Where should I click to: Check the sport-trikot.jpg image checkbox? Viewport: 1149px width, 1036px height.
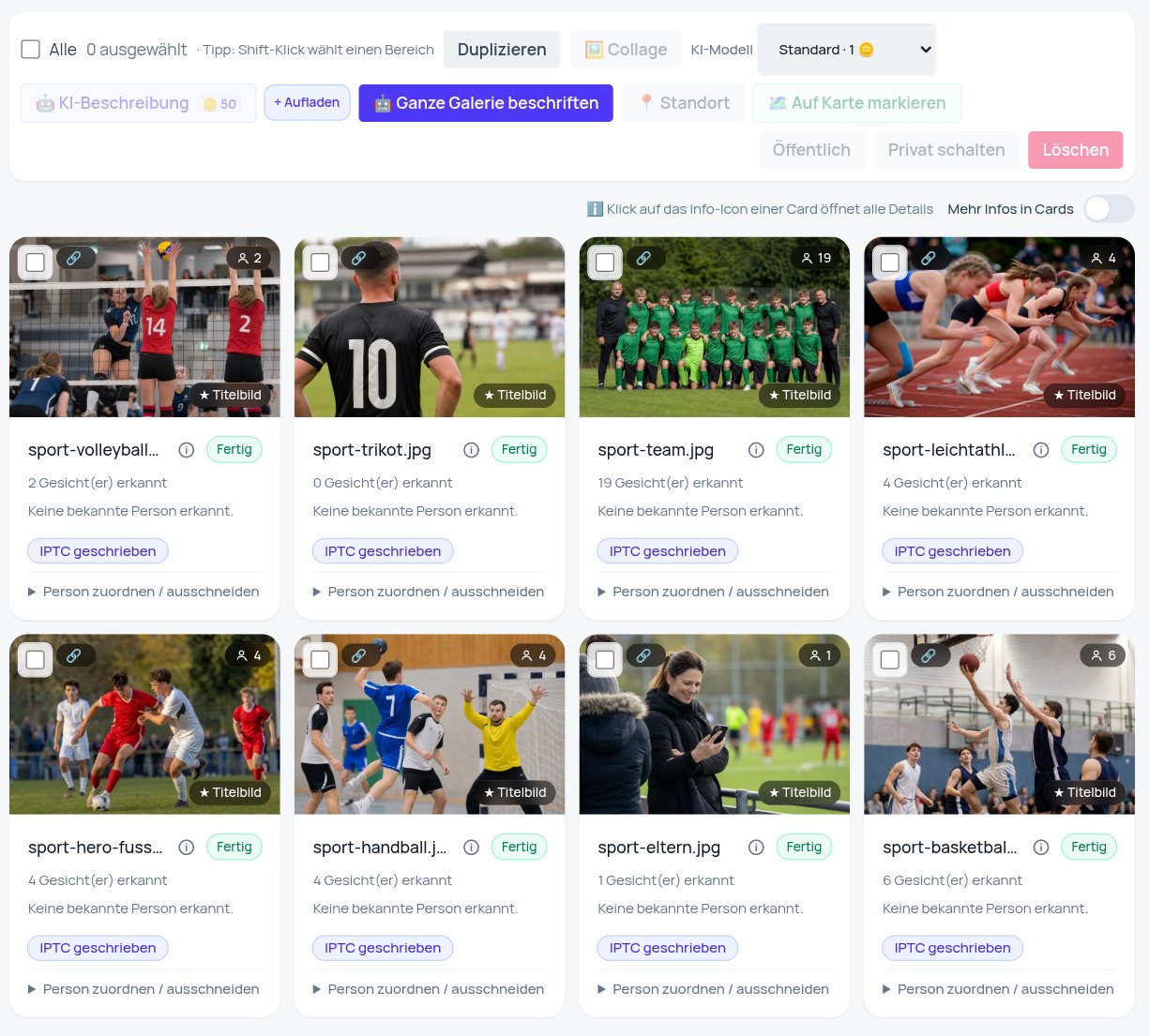tap(321, 263)
